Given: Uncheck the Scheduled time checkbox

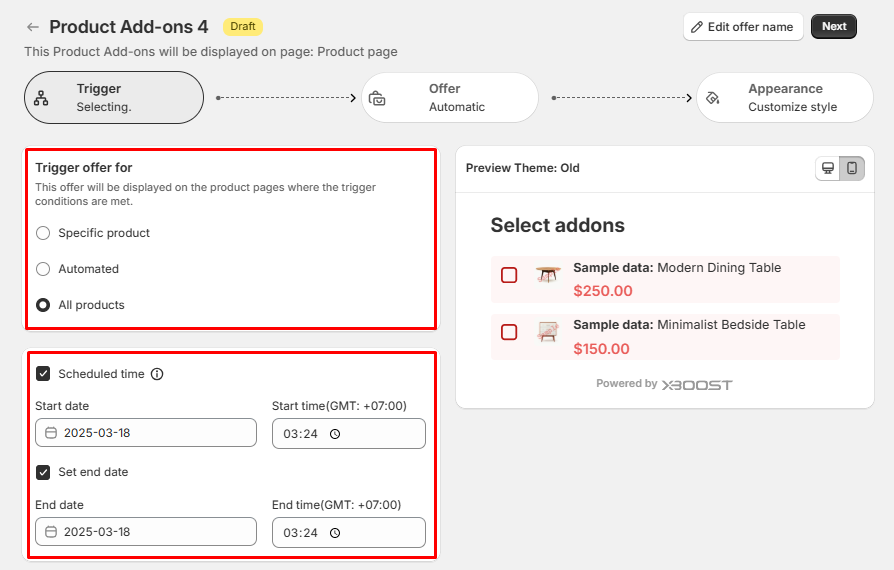Looking at the screenshot, I should 43,374.
